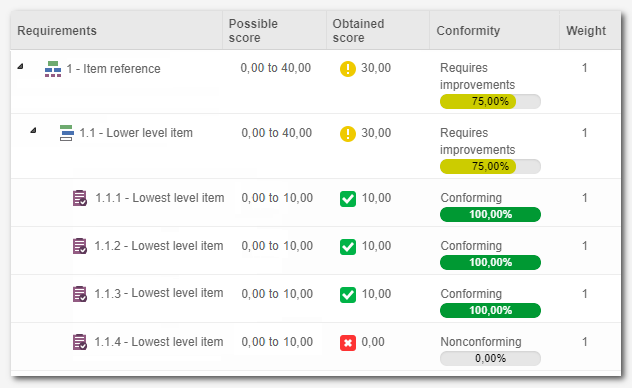Click yellow warning icon for Item reference

[x=348, y=68]
